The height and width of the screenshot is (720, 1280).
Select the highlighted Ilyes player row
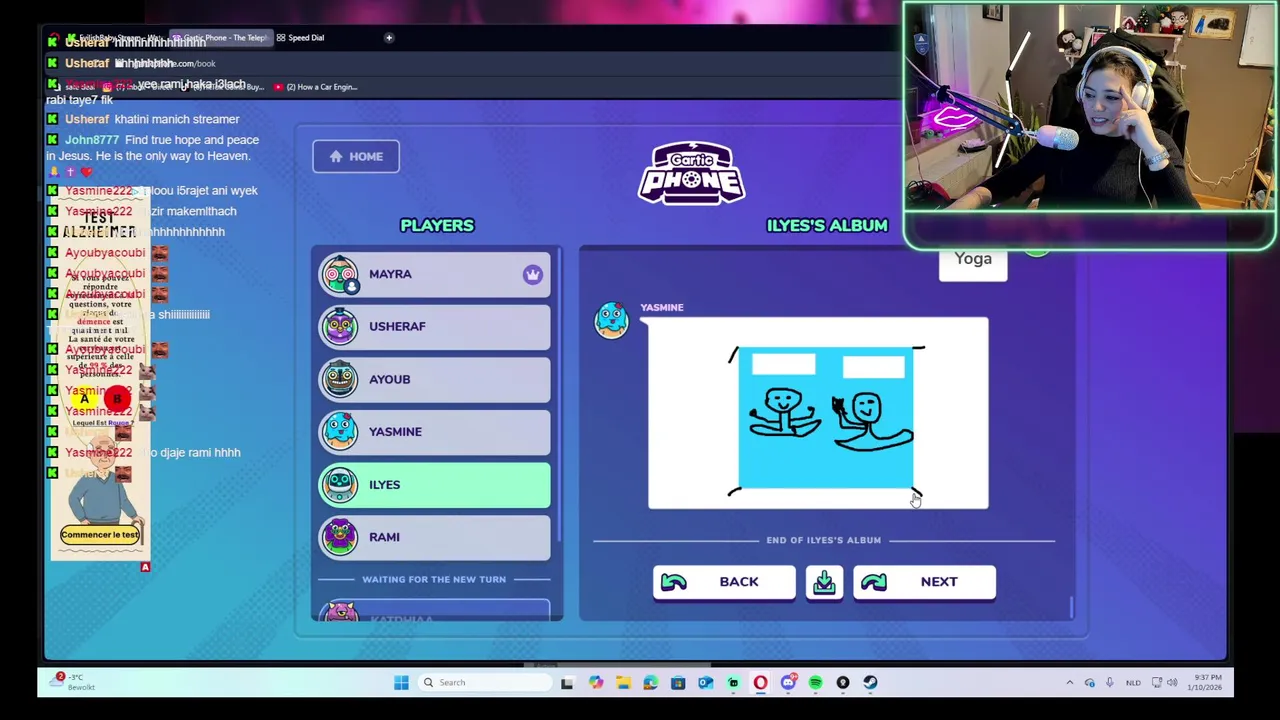click(434, 484)
